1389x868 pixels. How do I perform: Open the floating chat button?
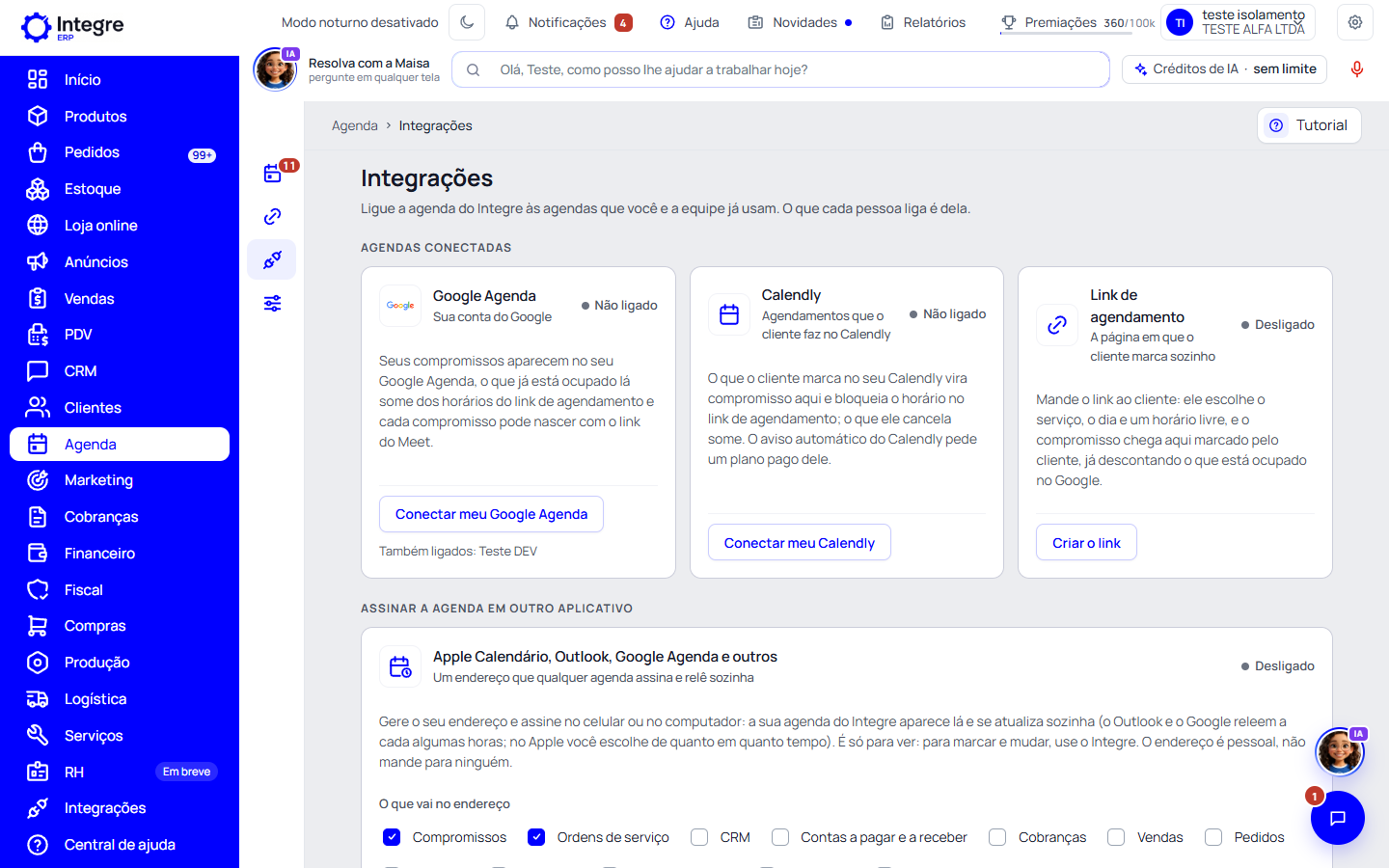click(x=1338, y=818)
